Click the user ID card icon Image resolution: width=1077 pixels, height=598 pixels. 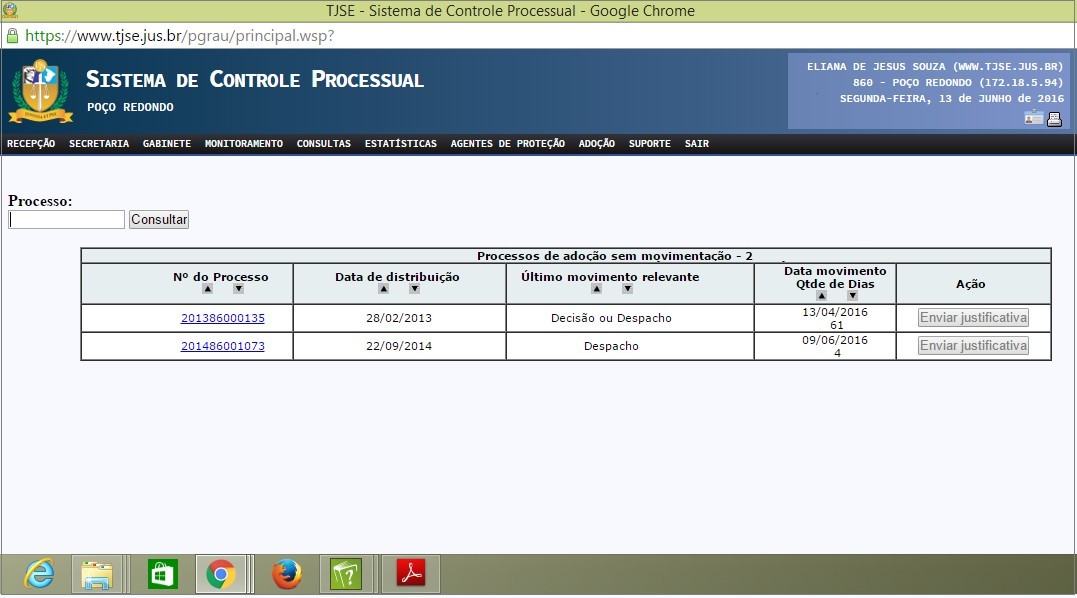tap(1033, 119)
